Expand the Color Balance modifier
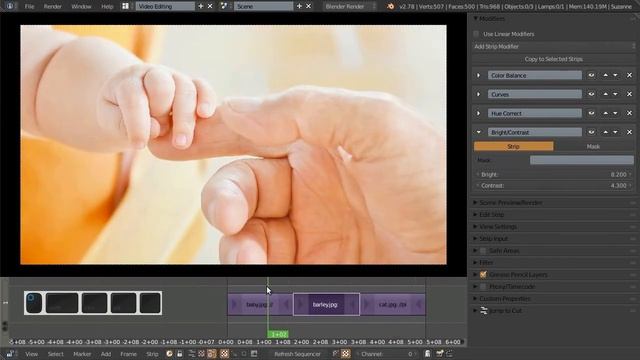The width and height of the screenshot is (640, 360). [478, 76]
